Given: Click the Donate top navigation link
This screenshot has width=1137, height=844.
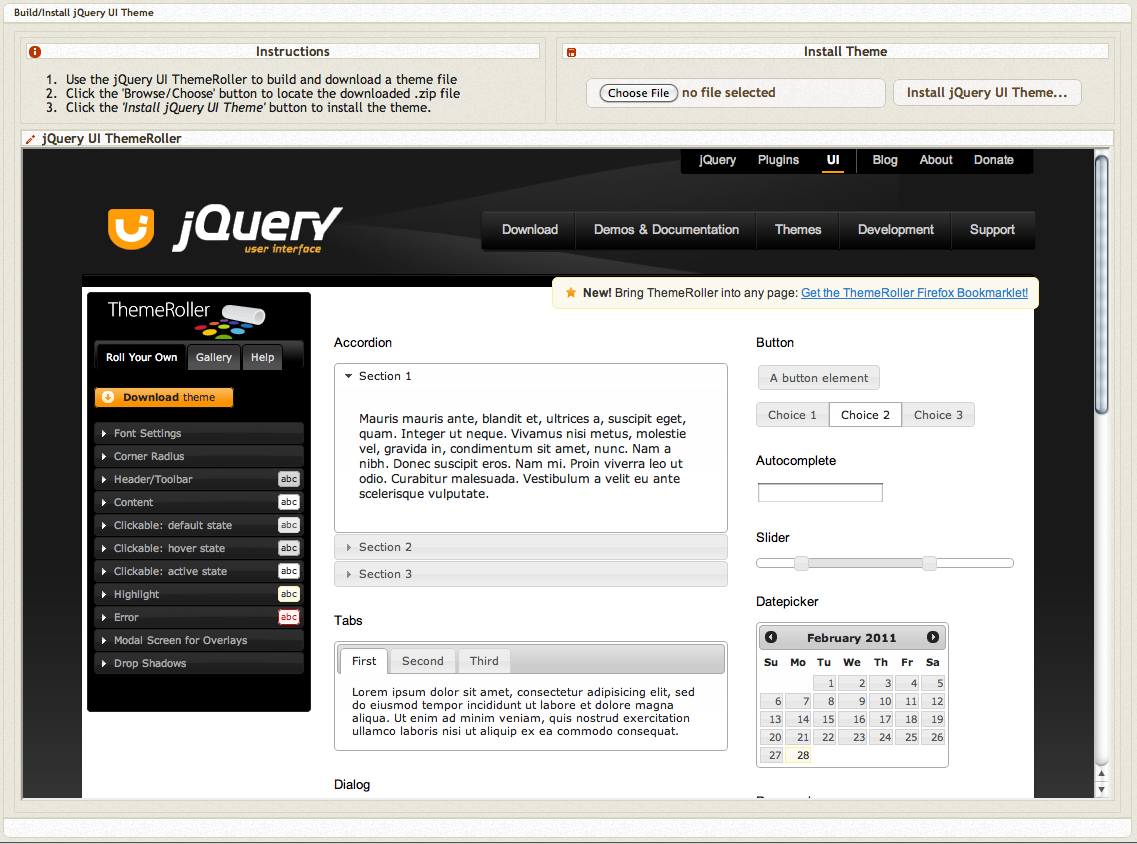Looking at the screenshot, I should (993, 160).
